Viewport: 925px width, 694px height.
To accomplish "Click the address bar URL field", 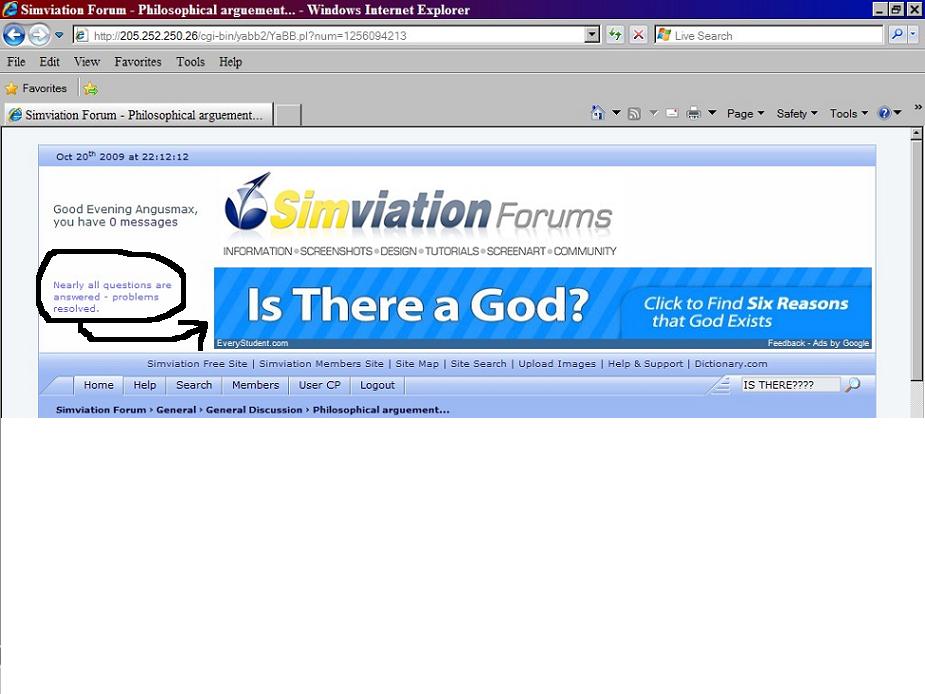I will [x=330, y=35].
